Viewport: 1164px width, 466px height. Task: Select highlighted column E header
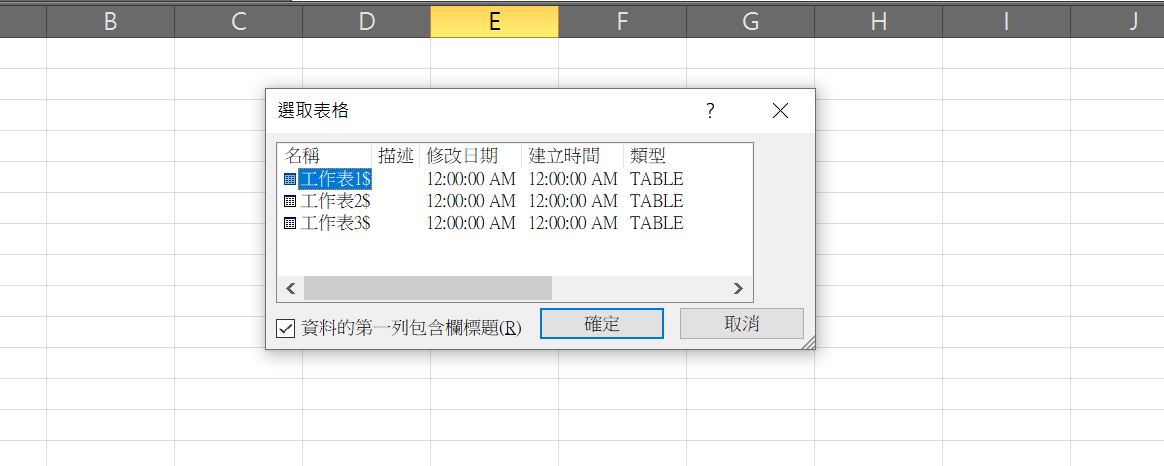494,22
